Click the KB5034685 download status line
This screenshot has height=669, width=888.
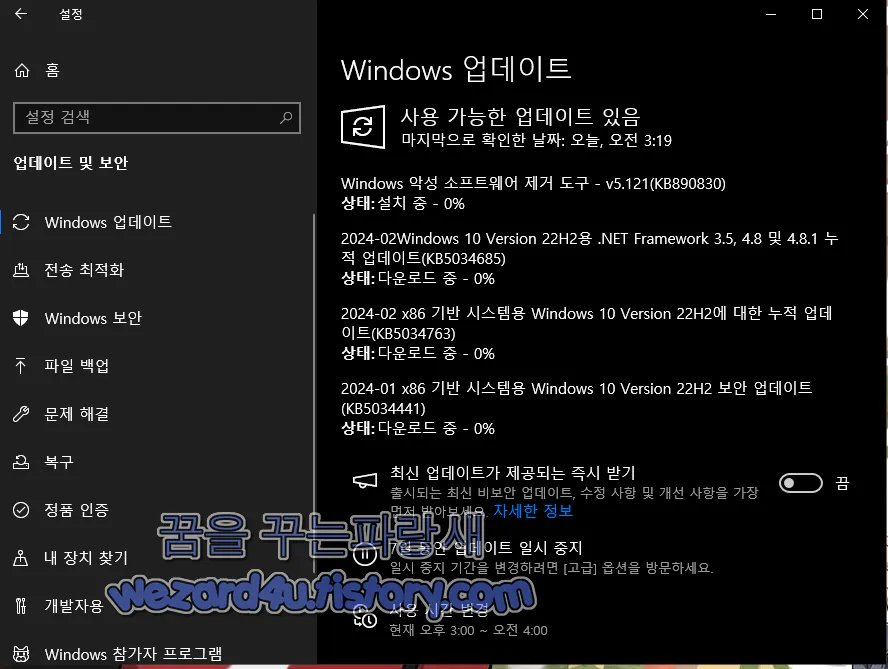398,278
